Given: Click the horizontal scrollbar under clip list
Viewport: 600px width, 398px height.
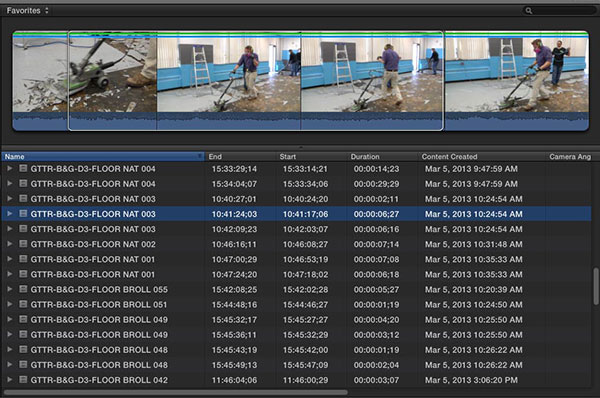Looking at the screenshot, I should tap(176, 392).
